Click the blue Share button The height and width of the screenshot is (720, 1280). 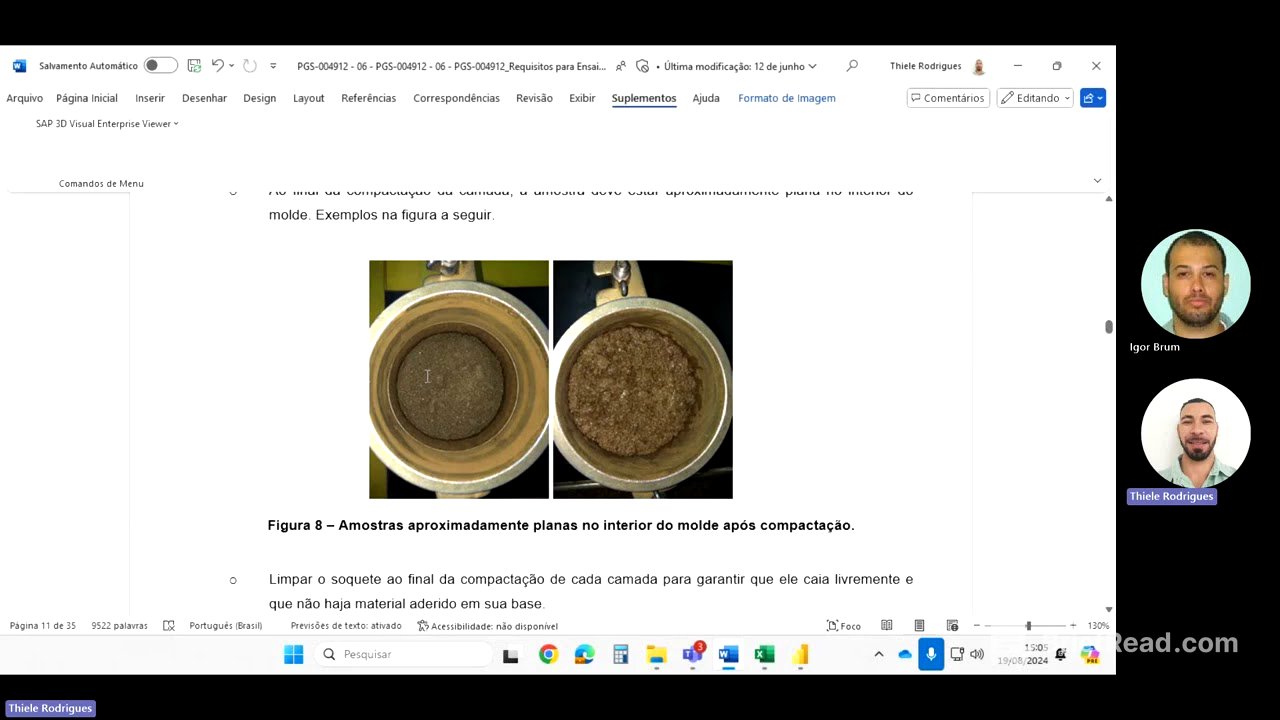[x=1093, y=98]
